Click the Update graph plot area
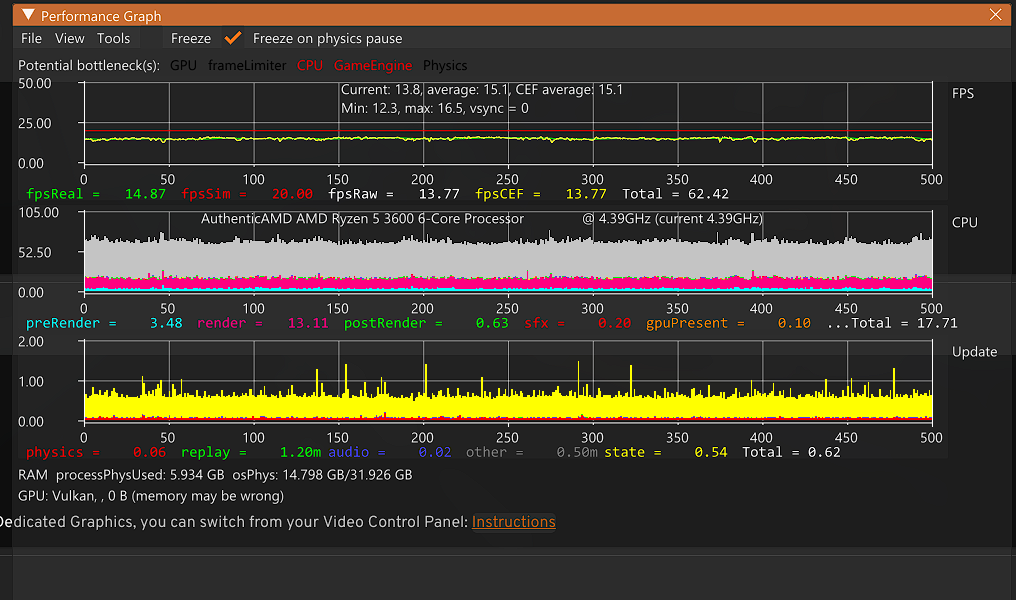The image size is (1016, 600). coord(508,381)
